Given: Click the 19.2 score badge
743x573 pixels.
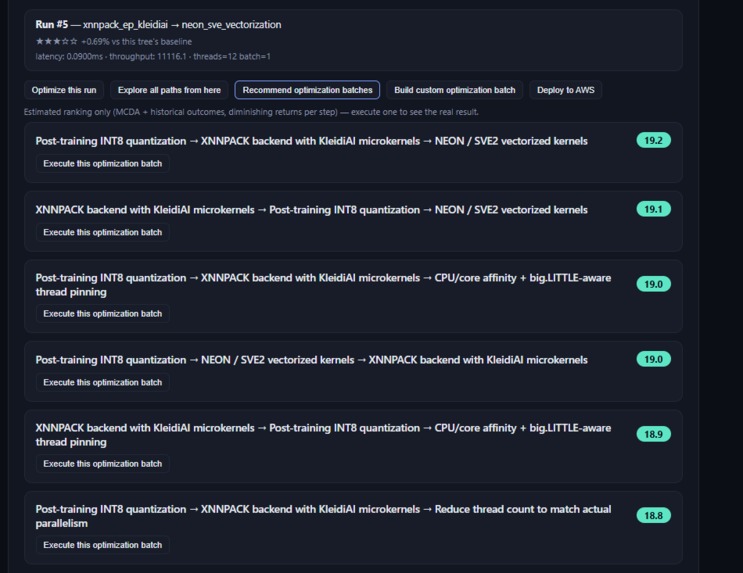Looking at the screenshot, I should (653, 140).
